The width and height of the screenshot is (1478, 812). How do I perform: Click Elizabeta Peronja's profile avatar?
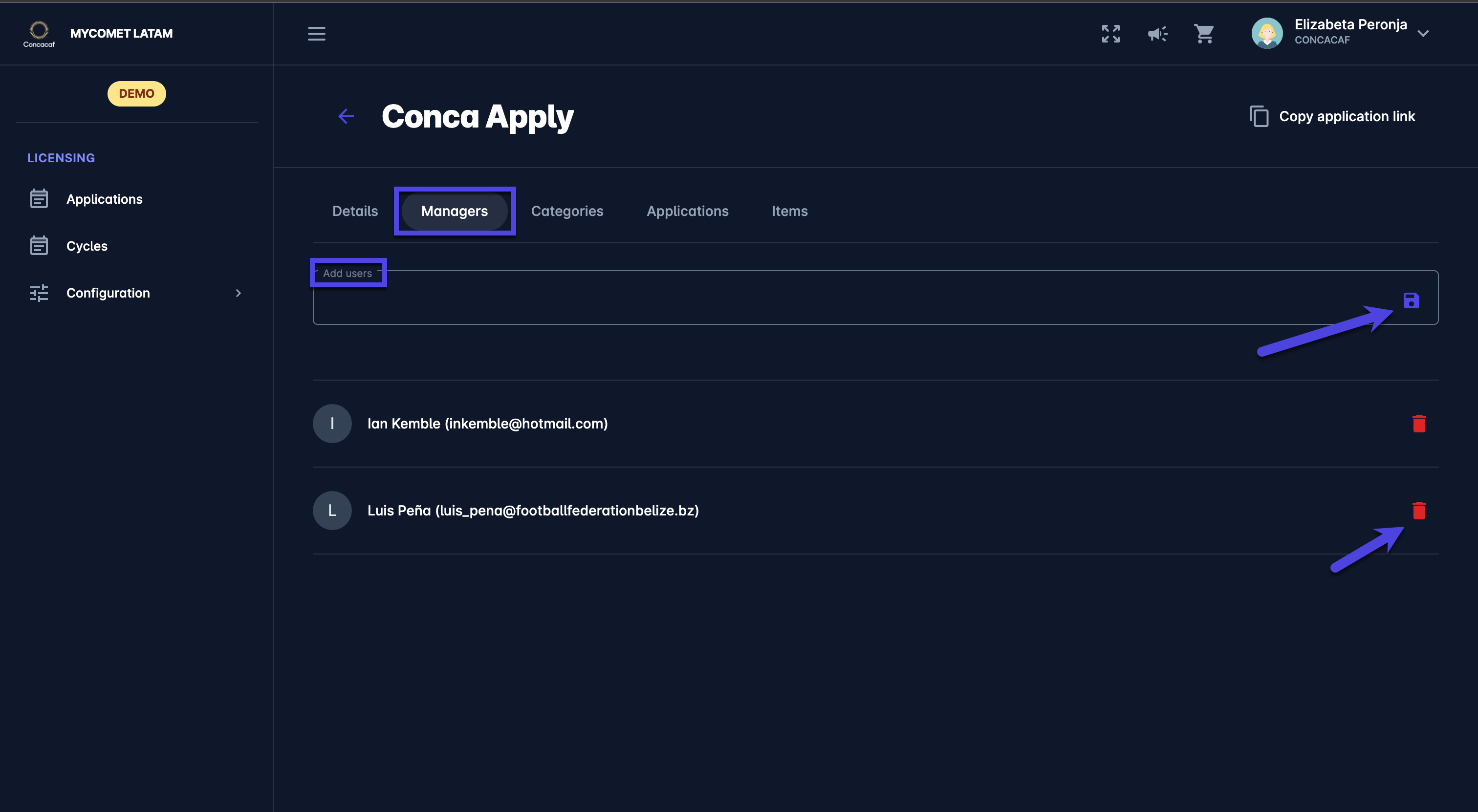[x=1266, y=33]
